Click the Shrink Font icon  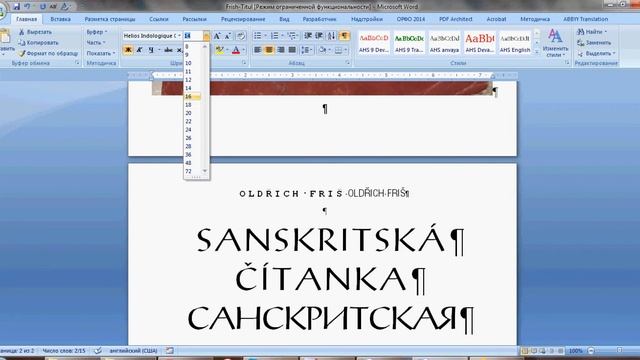(x=228, y=36)
